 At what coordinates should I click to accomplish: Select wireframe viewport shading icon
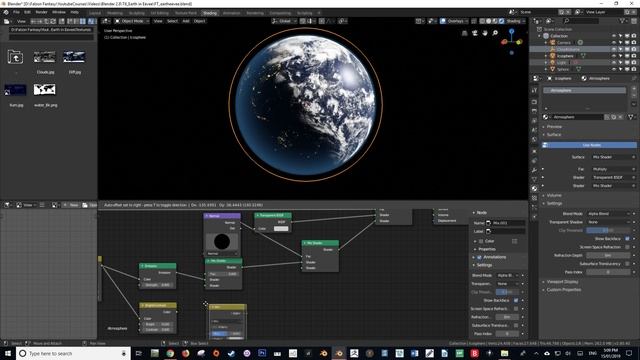point(482,21)
